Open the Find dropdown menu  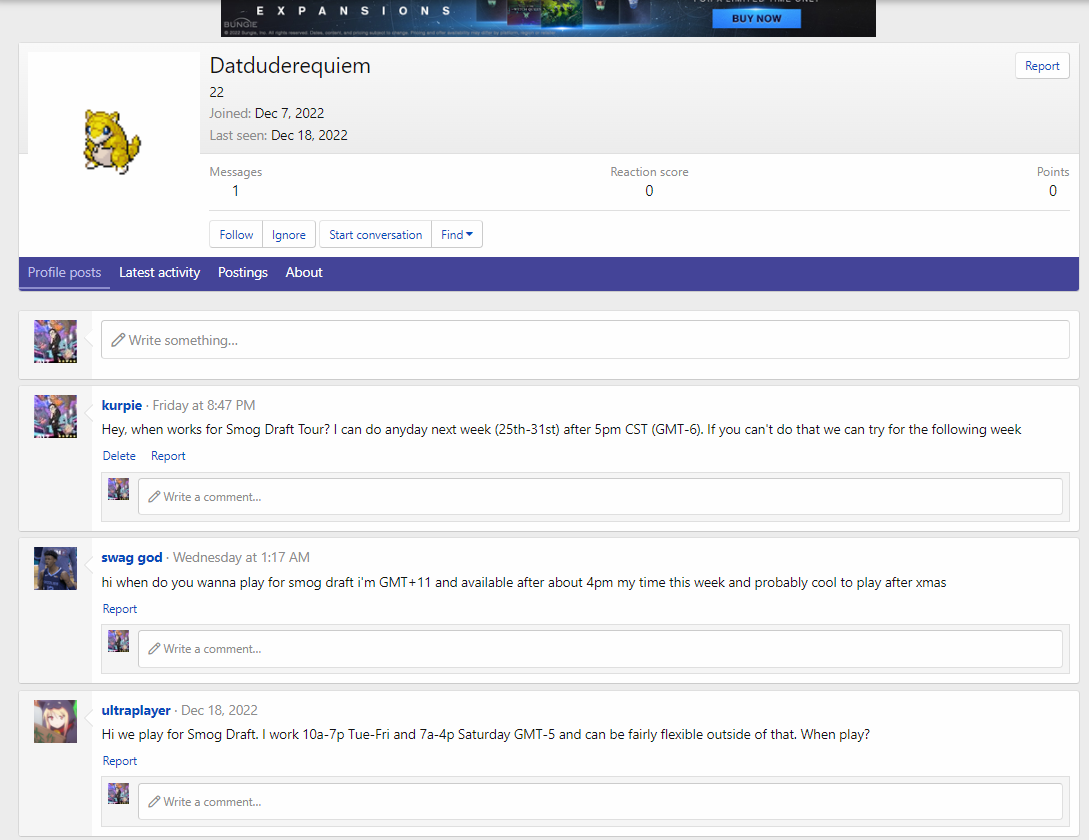pos(457,235)
